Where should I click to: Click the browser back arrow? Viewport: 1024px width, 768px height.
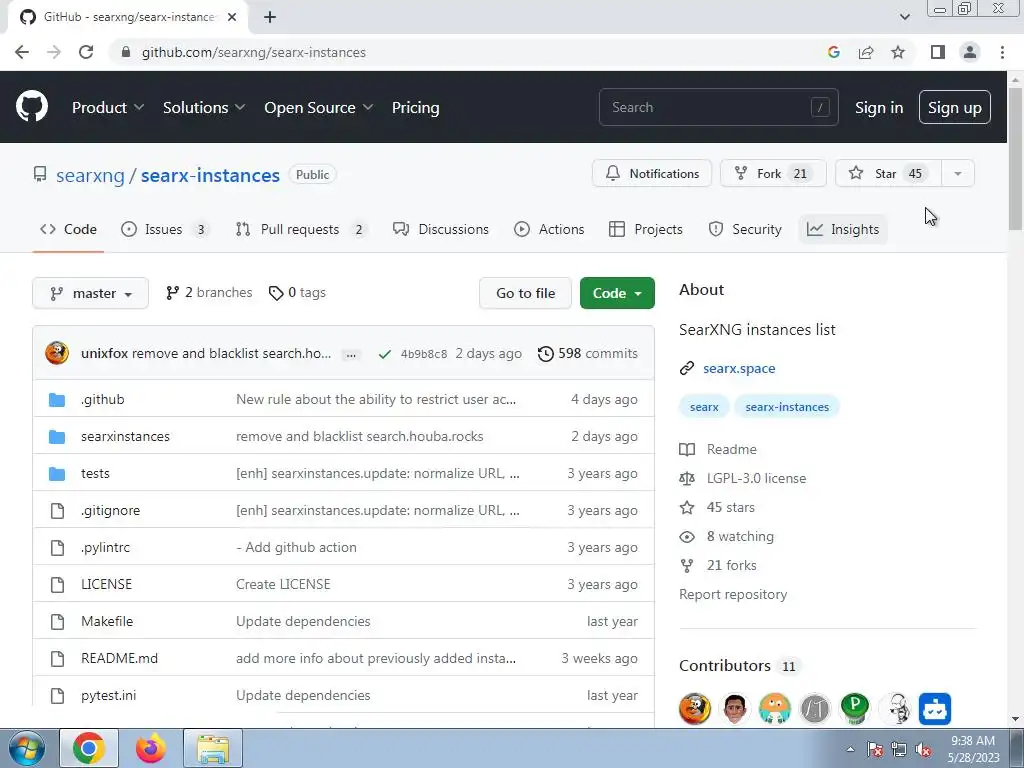point(22,52)
